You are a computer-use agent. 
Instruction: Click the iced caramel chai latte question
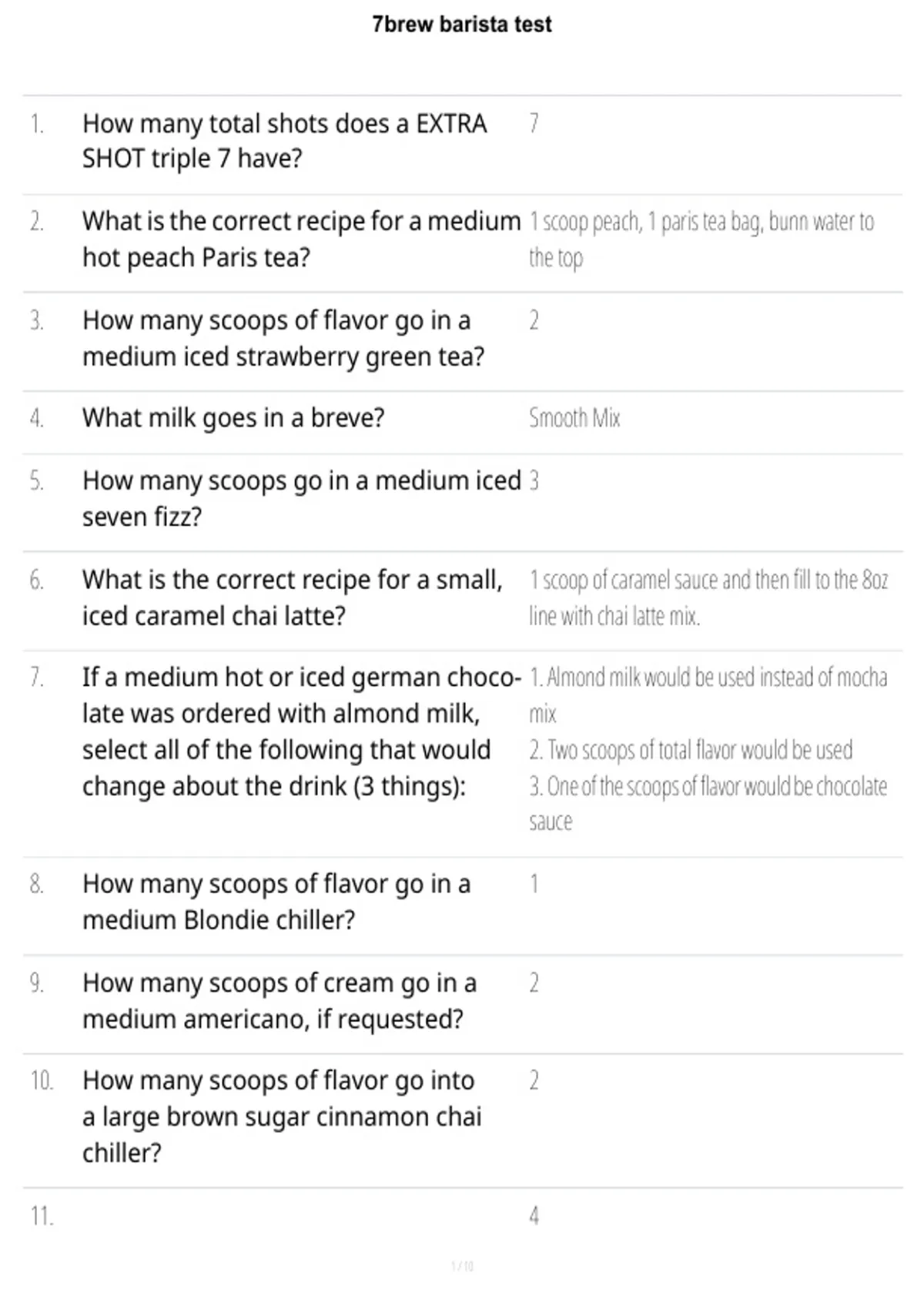click(293, 598)
